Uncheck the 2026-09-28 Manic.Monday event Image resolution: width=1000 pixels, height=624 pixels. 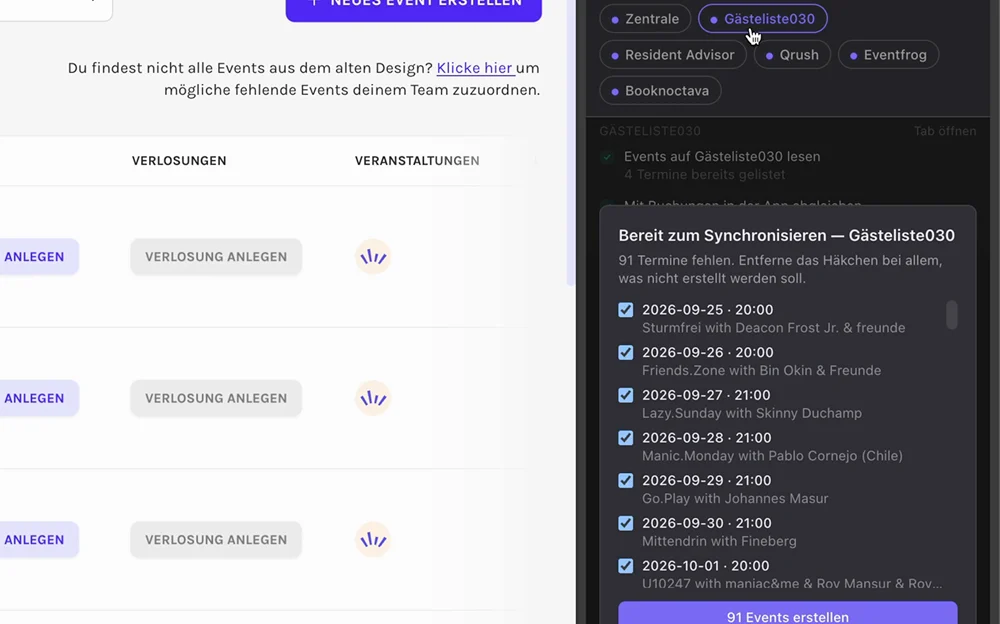[x=626, y=438]
